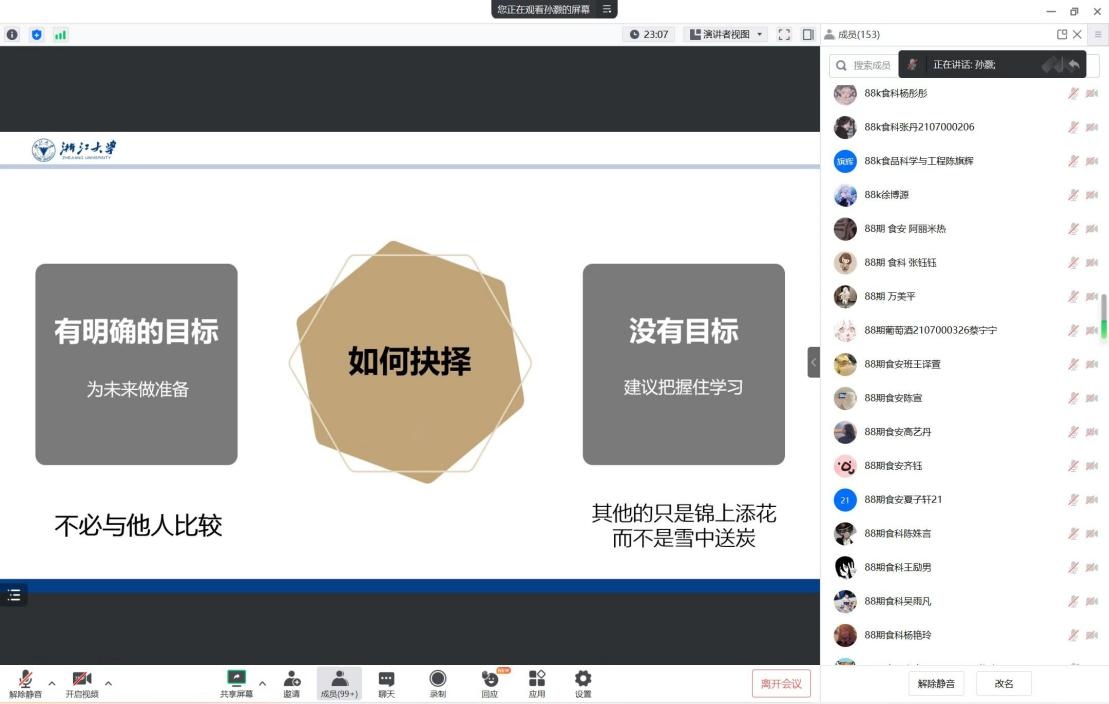
Task: Turn on camera with 开启视频
Action: tap(82, 683)
